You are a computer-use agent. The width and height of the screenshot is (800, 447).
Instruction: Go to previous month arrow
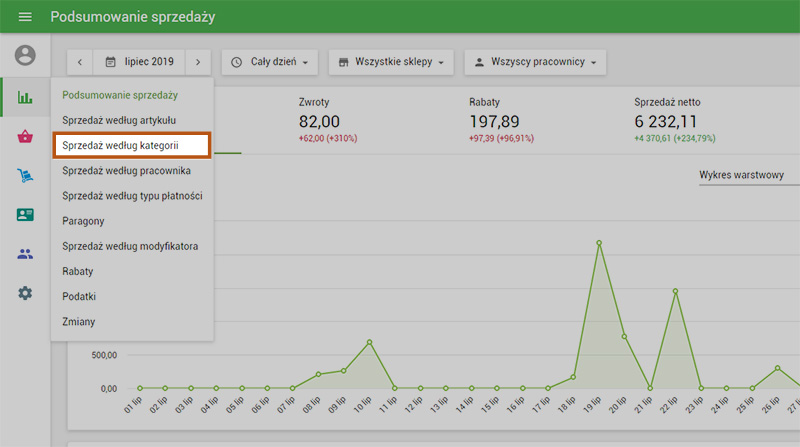point(80,62)
